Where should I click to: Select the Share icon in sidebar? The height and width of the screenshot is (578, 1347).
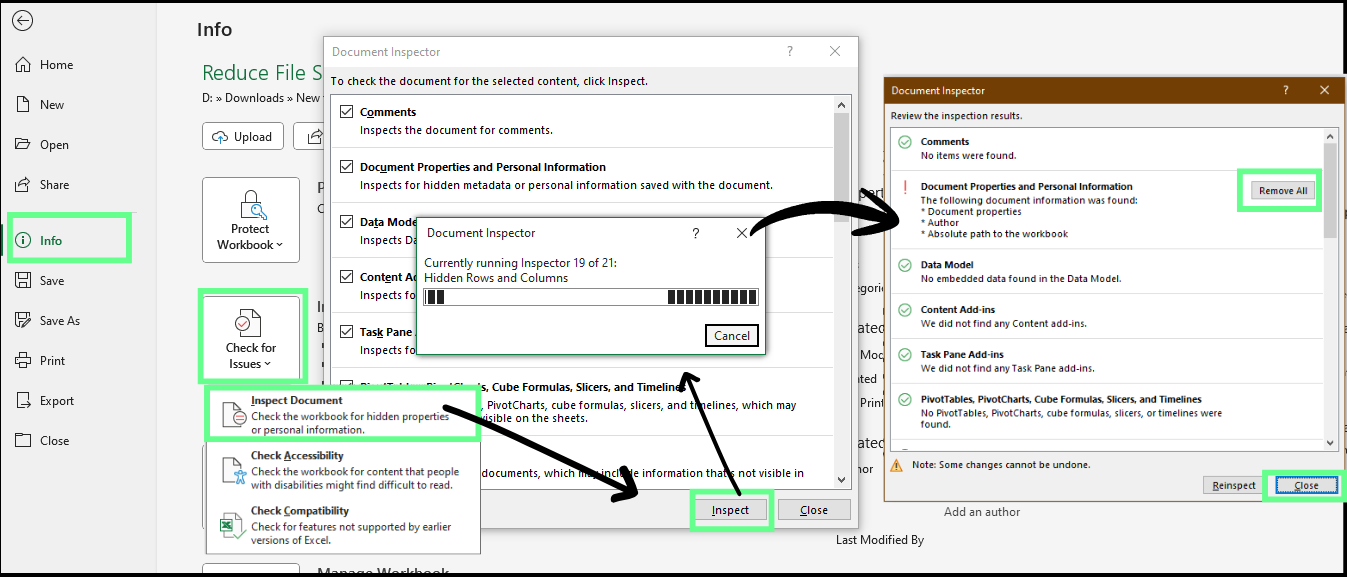point(20,184)
